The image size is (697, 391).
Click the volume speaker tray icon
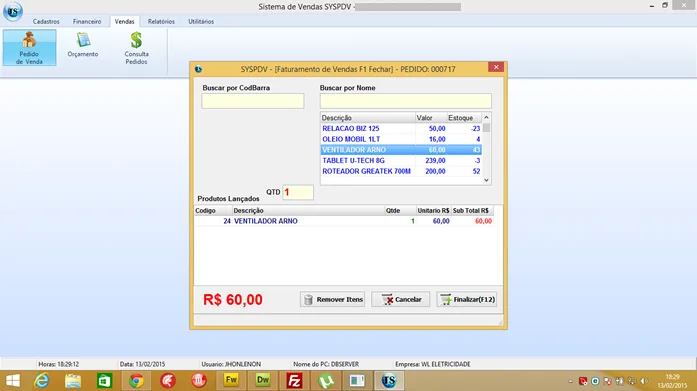[644, 381]
